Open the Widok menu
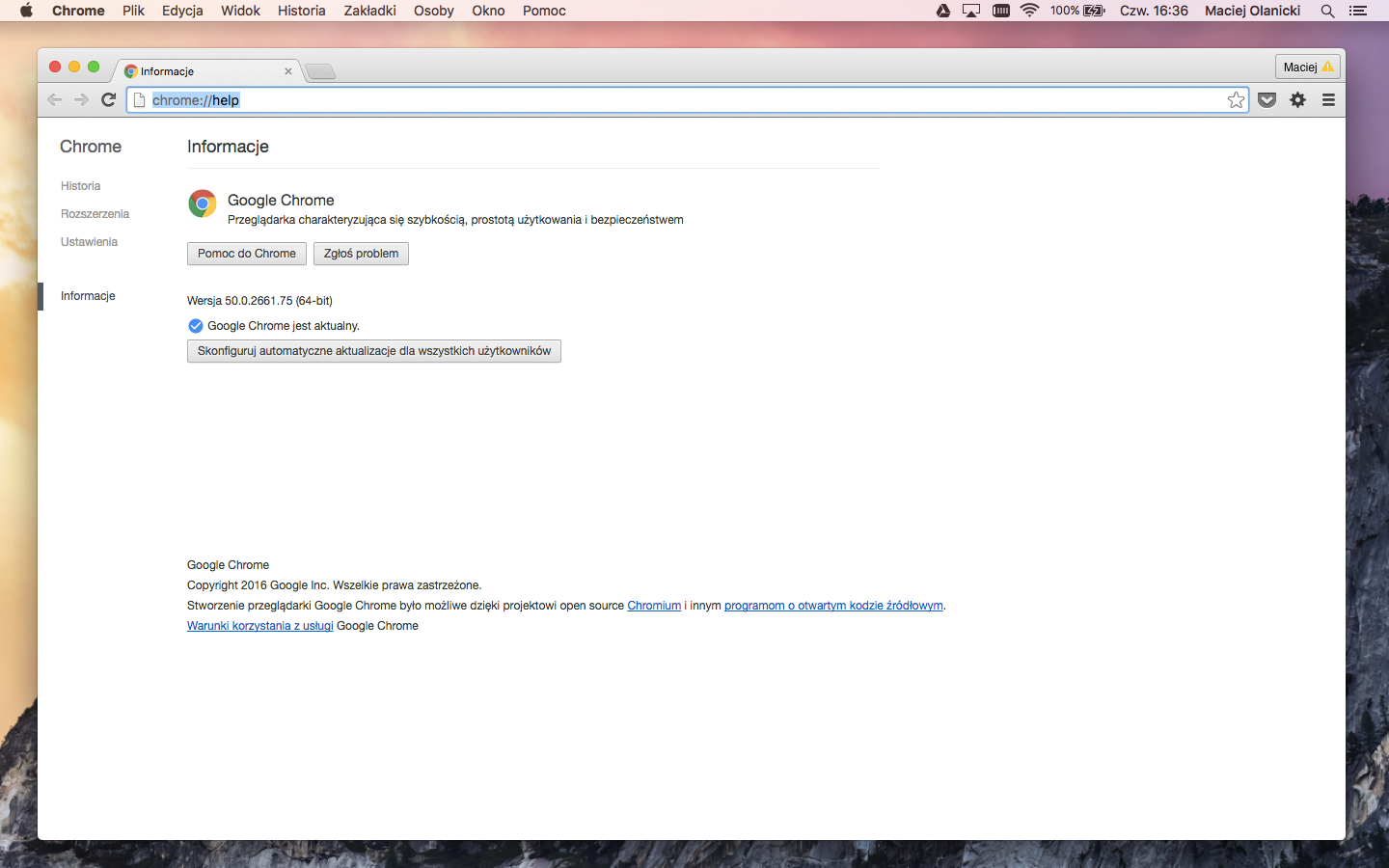 point(240,11)
